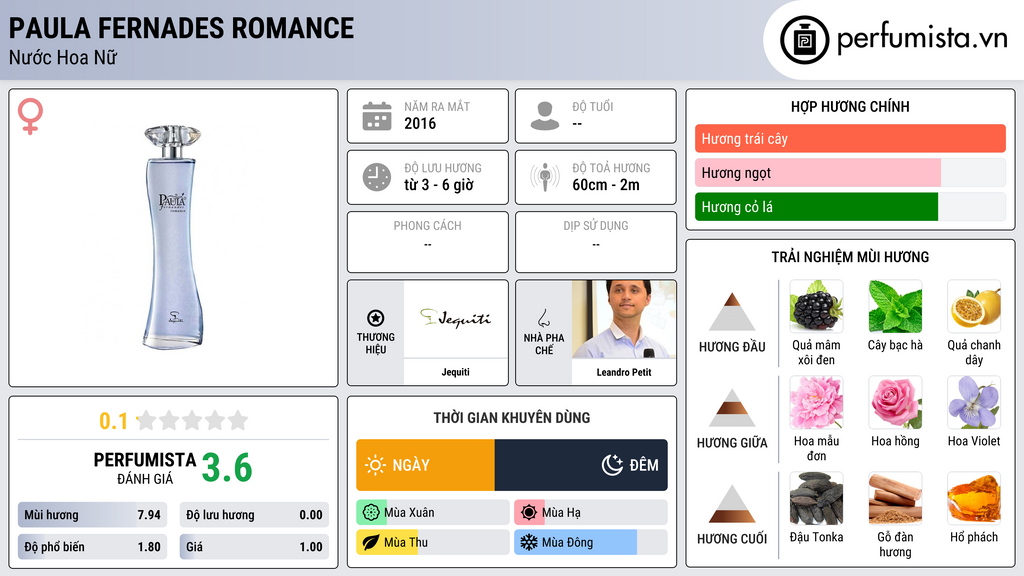Click the '60cm - 2m' sillage value
The width and height of the screenshot is (1024, 576).
pyautogui.click(x=606, y=185)
